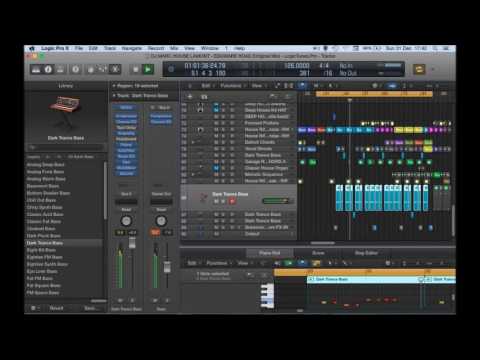This screenshot has height=360, width=480.
Task: Click the left channel strip pan knob
Action: tap(126, 221)
